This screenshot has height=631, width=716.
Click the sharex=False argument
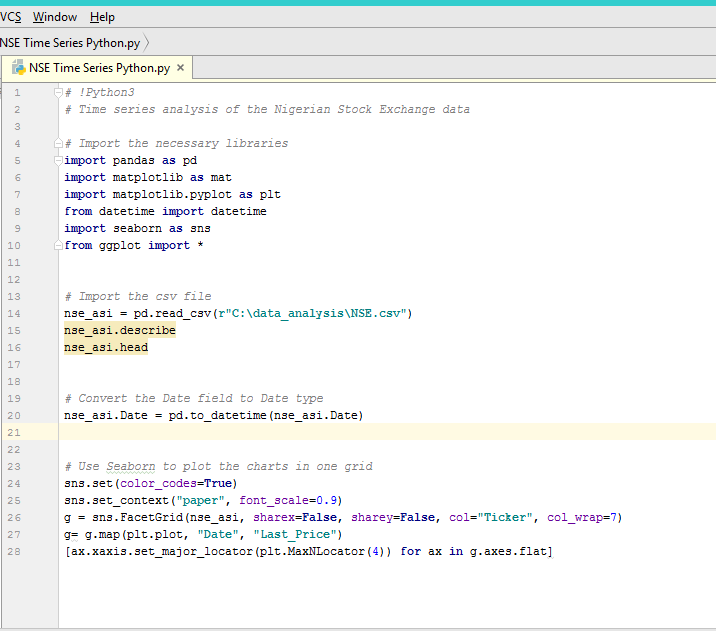click(x=295, y=517)
